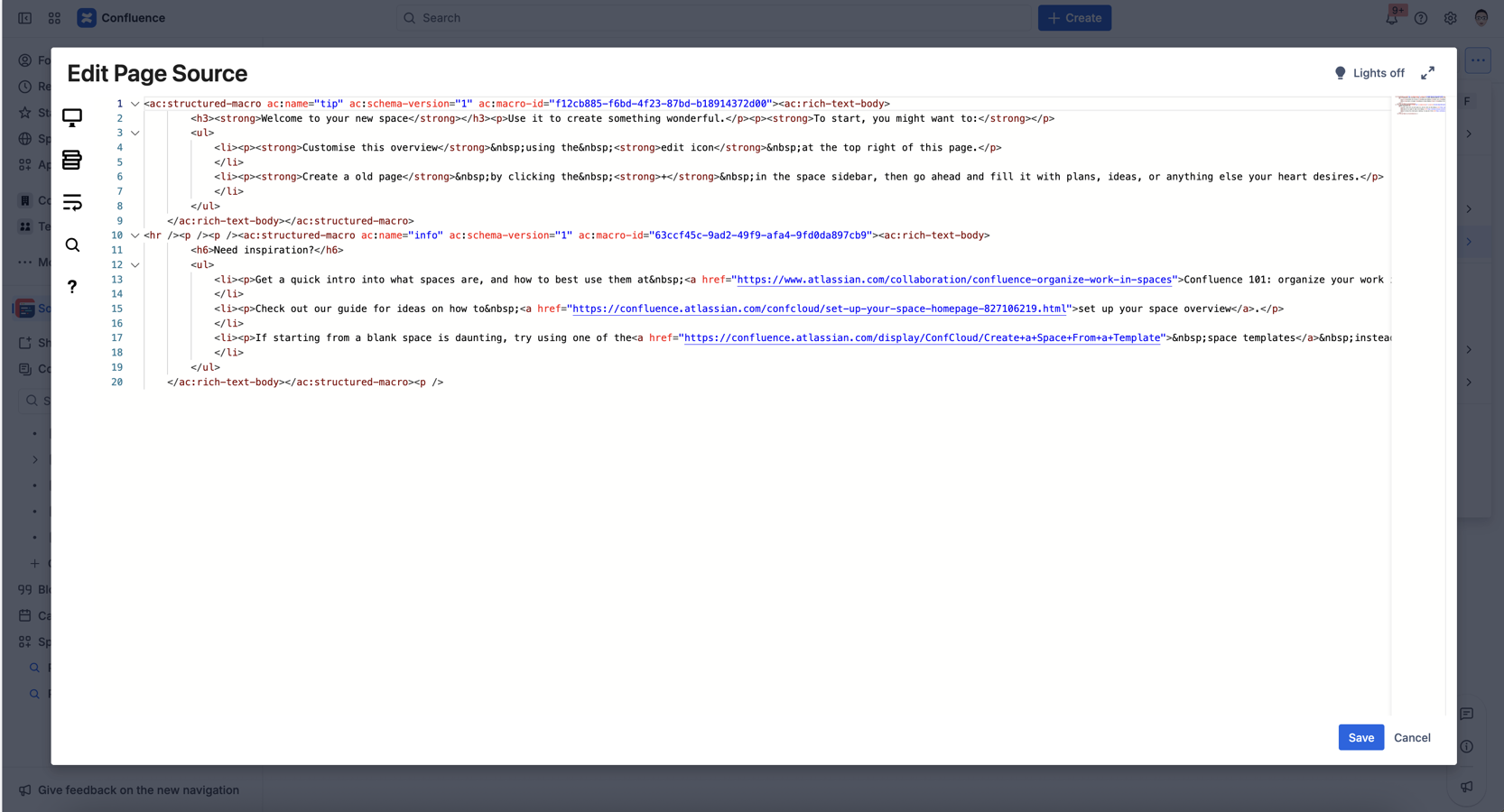Screen dimensions: 1504x812
Task: Click the macro-id value starting f12cb885
Action: (662, 104)
